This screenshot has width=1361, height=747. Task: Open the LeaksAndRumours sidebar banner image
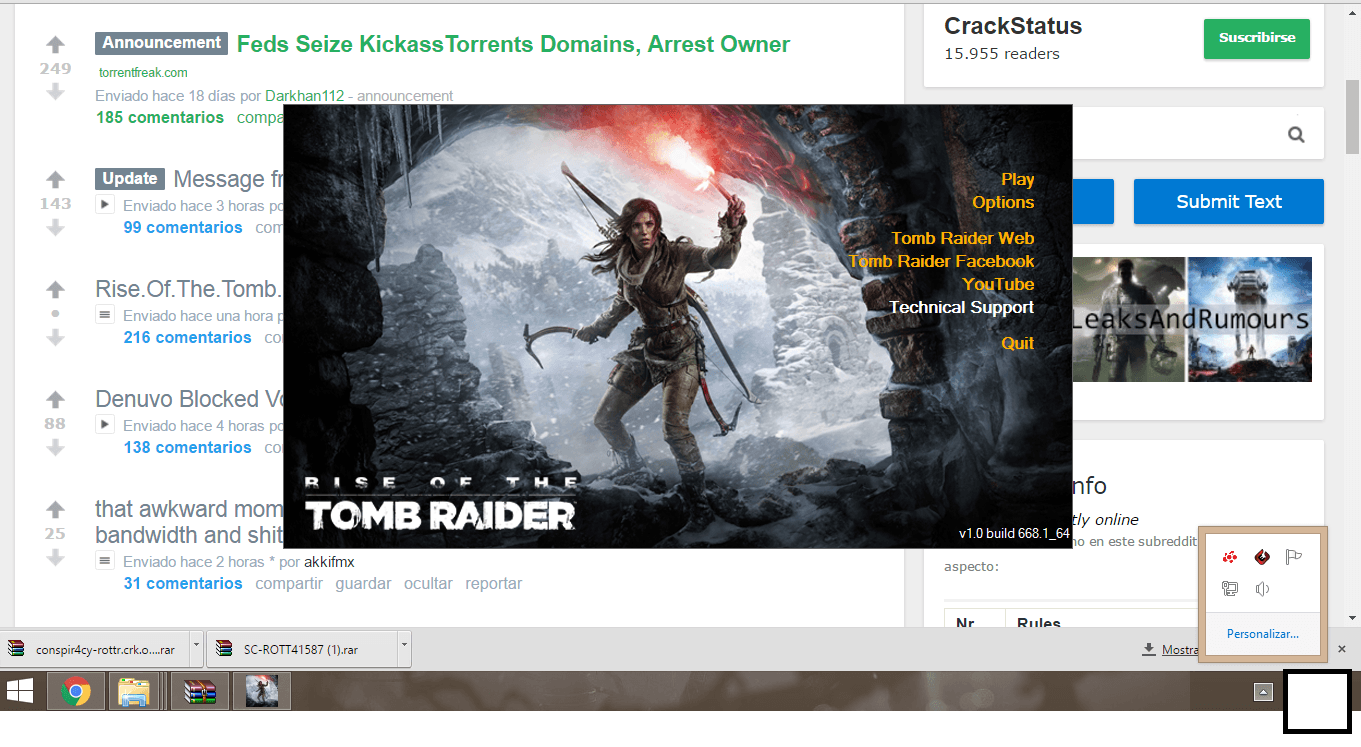pos(1191,319)
